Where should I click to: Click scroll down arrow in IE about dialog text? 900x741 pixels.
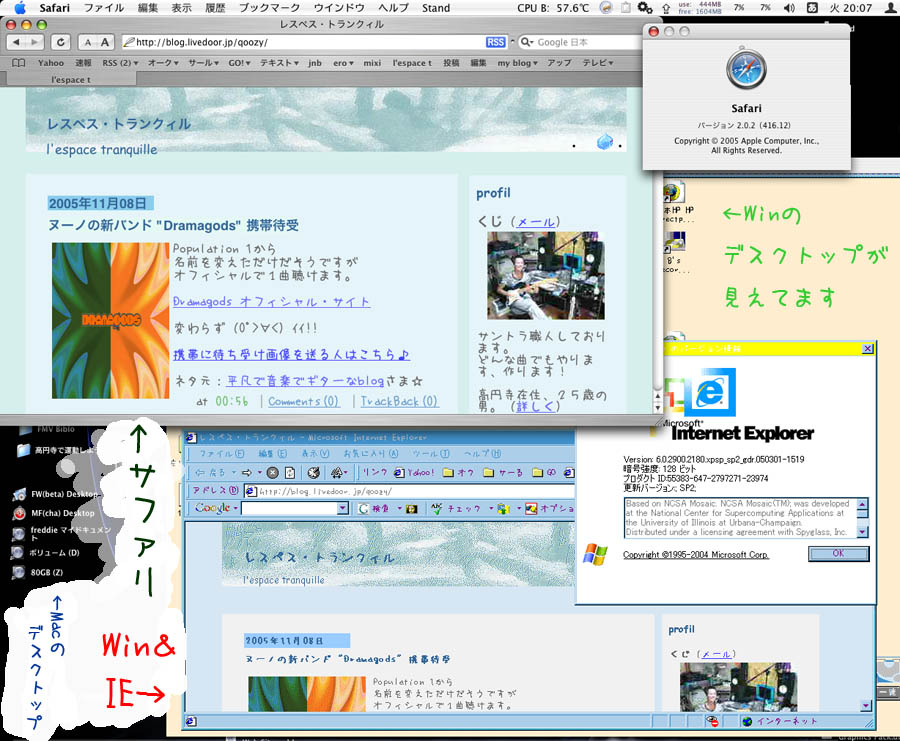click(862, 532)
